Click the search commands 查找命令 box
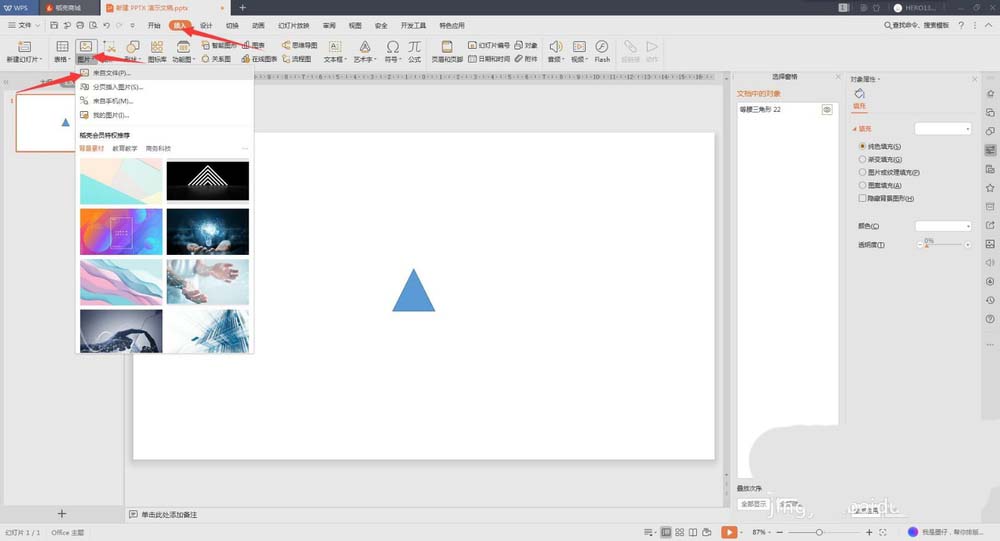The width and height of the screenshot is (1000, 541). pos(916,26)
